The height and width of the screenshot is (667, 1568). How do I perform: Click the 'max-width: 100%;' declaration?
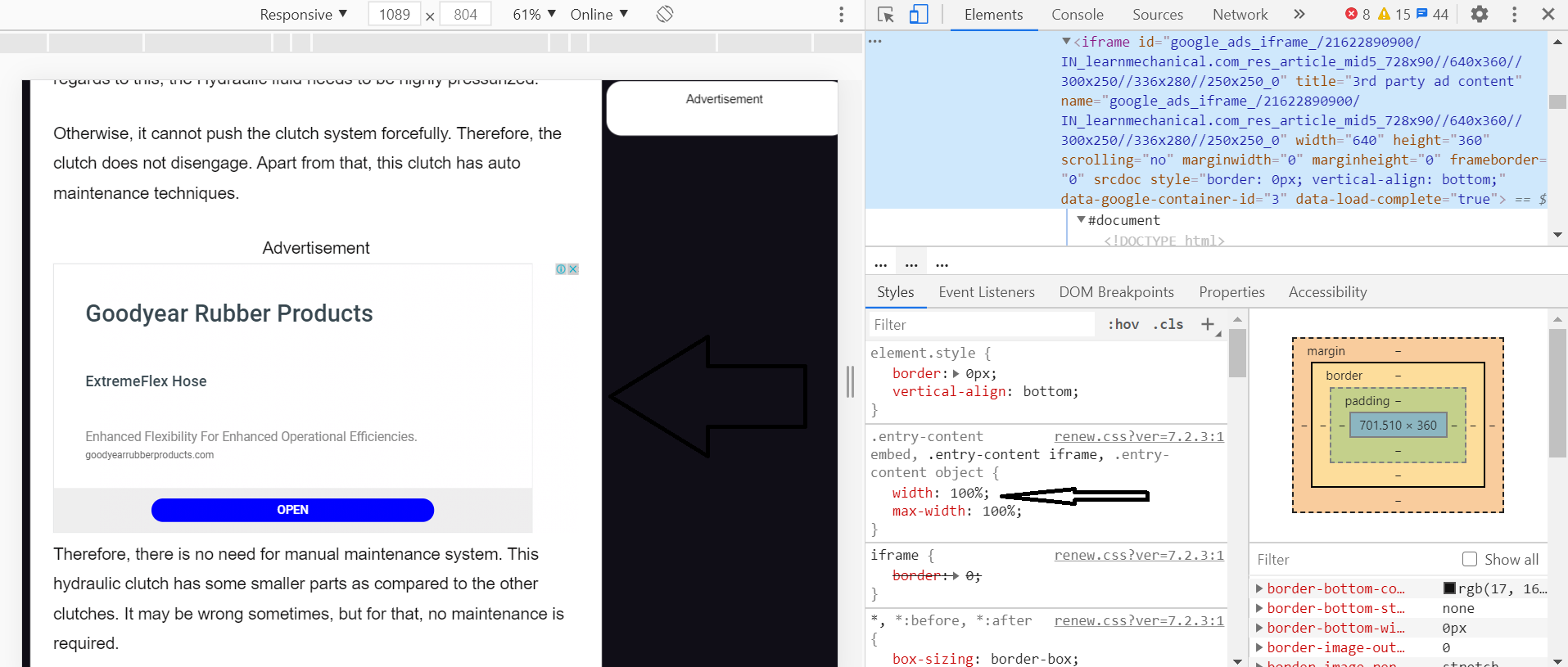[x=957, y=511]
